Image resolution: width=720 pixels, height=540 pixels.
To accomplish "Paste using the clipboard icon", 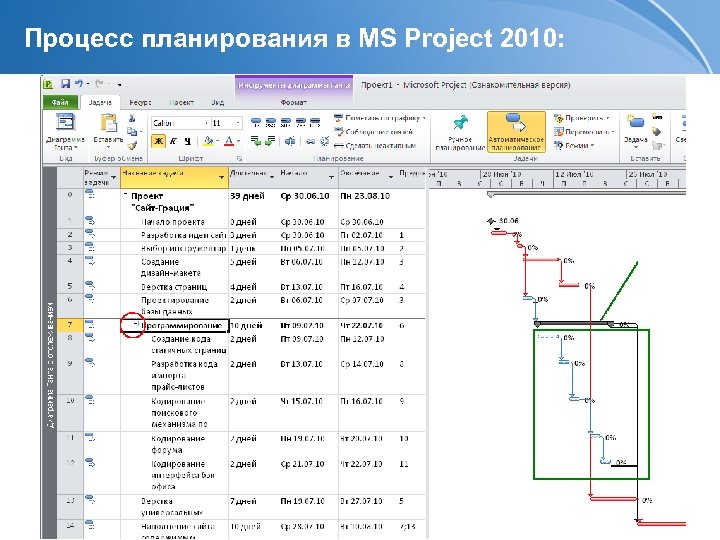I will click(x=109, y=123).
